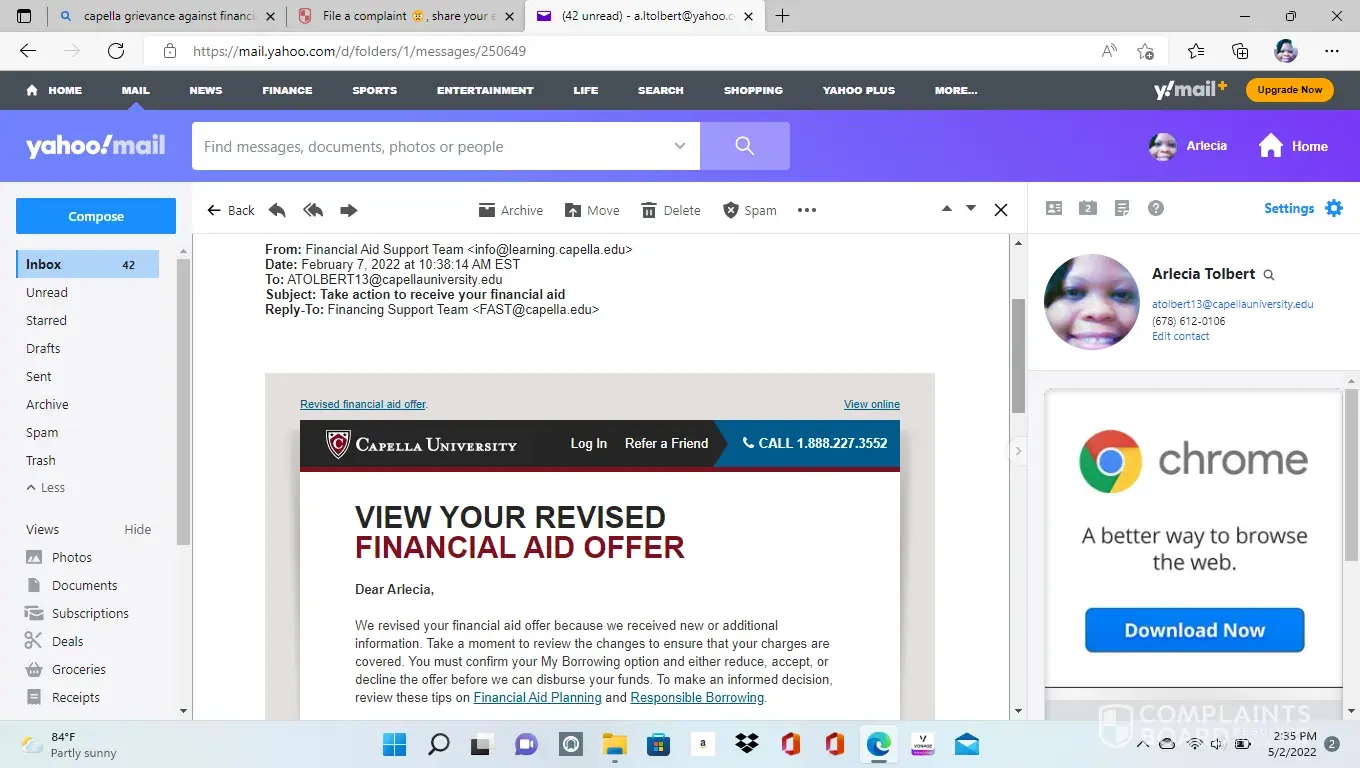Image resolution: width=1360 pixels, height=768 pixels.
Task: Open the Responsible Borrowing link
Action: click(x=697, y=697)
